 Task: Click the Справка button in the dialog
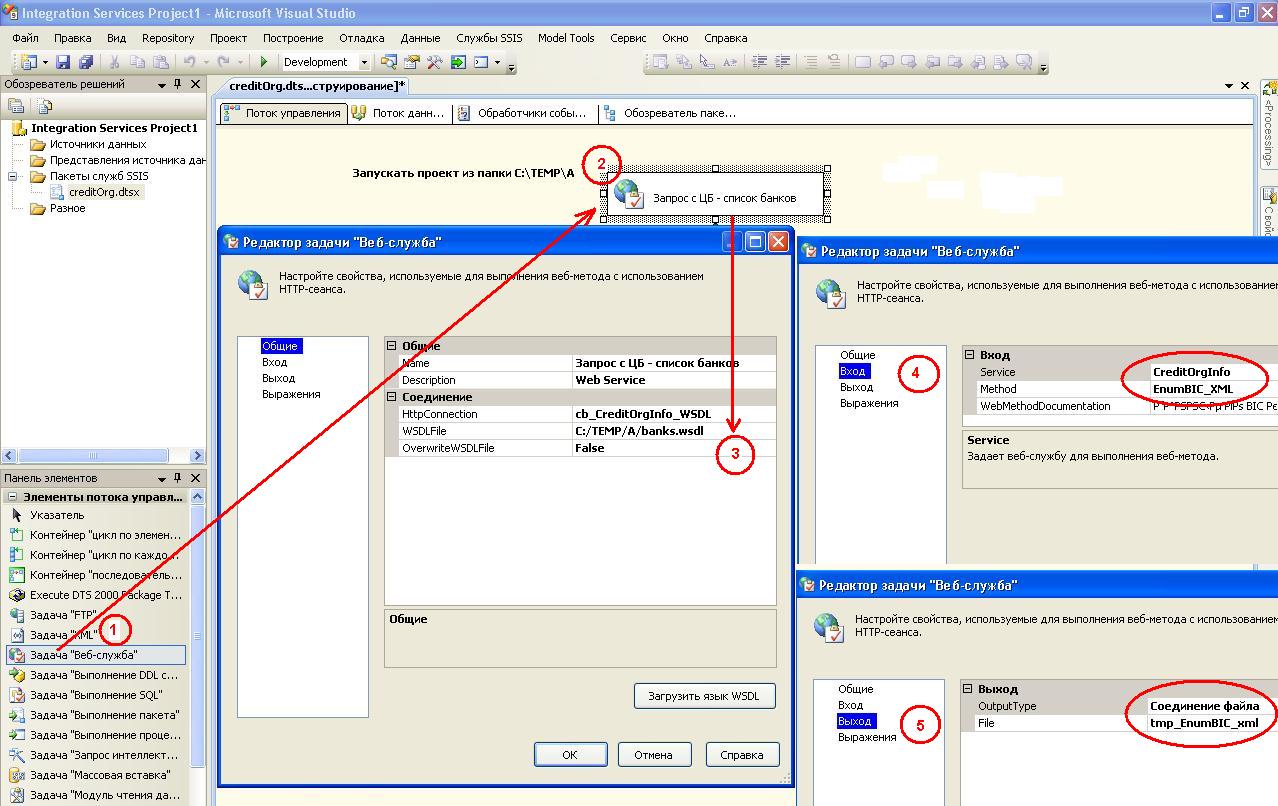pyautogui.click(x=742, y=755)
